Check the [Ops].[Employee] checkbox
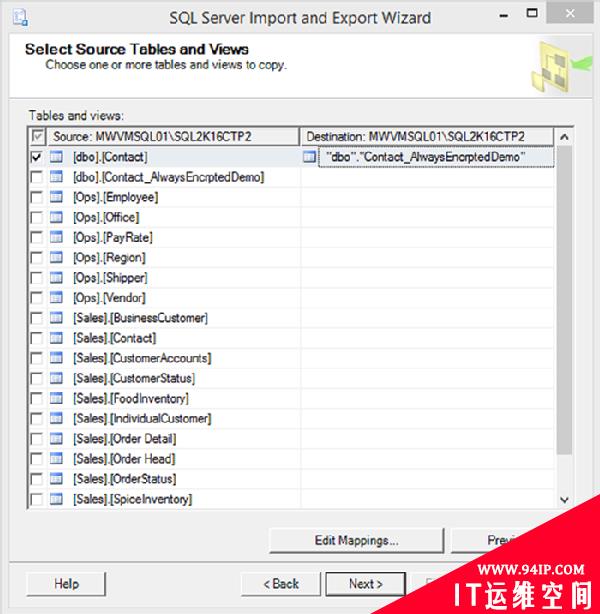Image resolution: width=600 pixels, height=614 pixels. pyautogui.click(x=37, y=197)
